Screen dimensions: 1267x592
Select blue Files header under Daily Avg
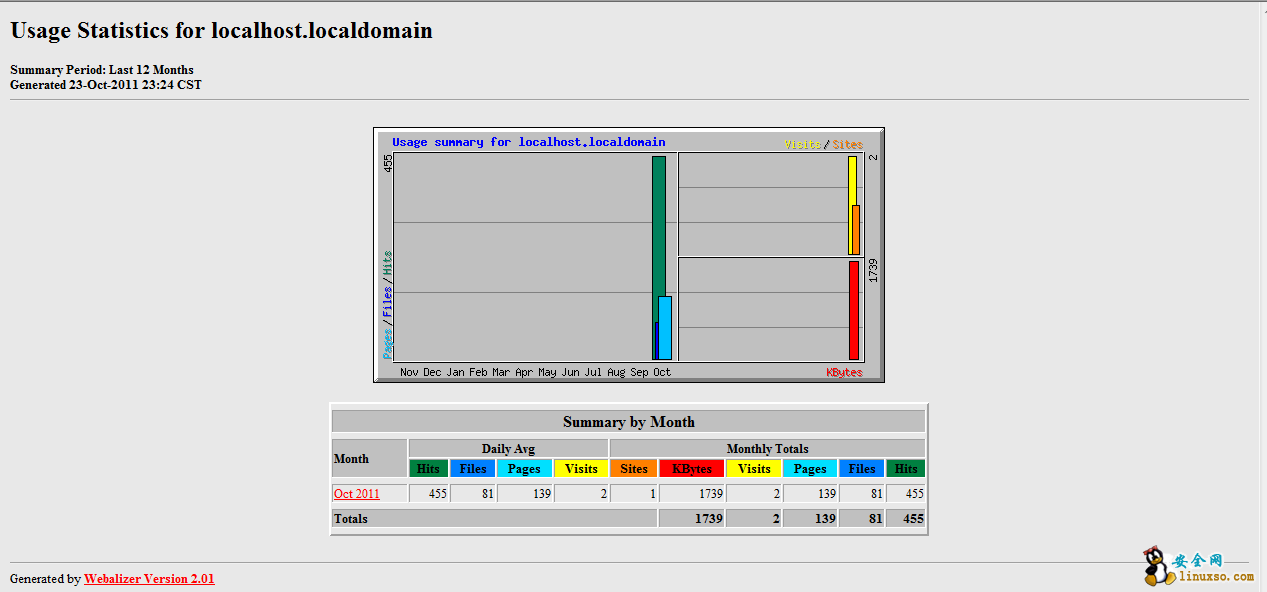[473, 469]
